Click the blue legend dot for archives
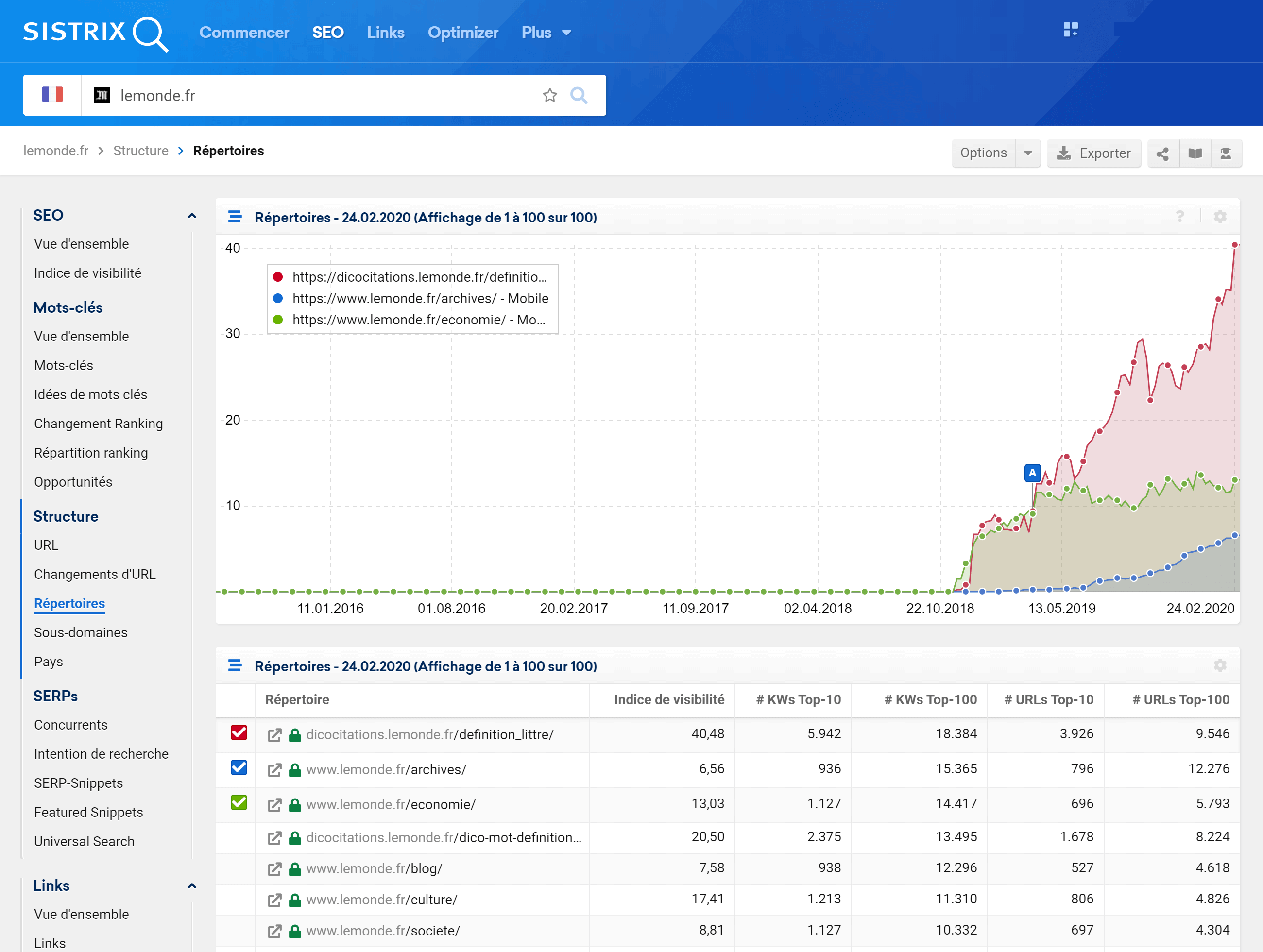 (x=277, y=299)
